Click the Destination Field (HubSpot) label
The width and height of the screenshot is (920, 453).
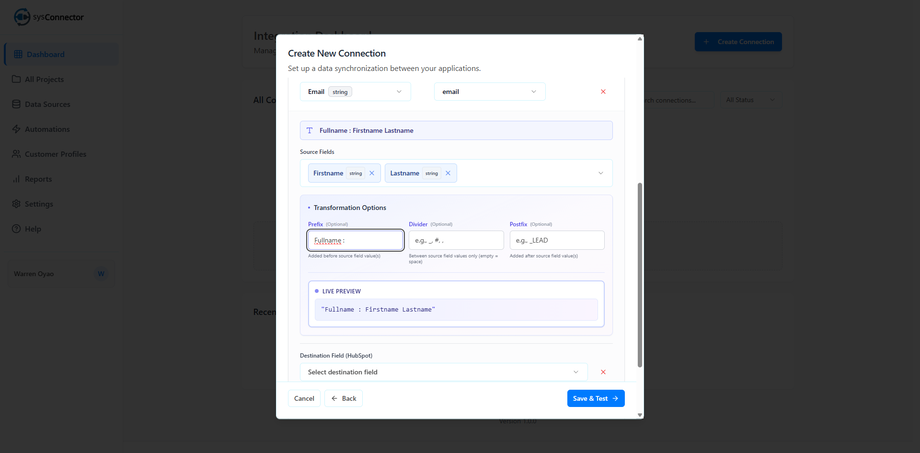tap(336, 356)
